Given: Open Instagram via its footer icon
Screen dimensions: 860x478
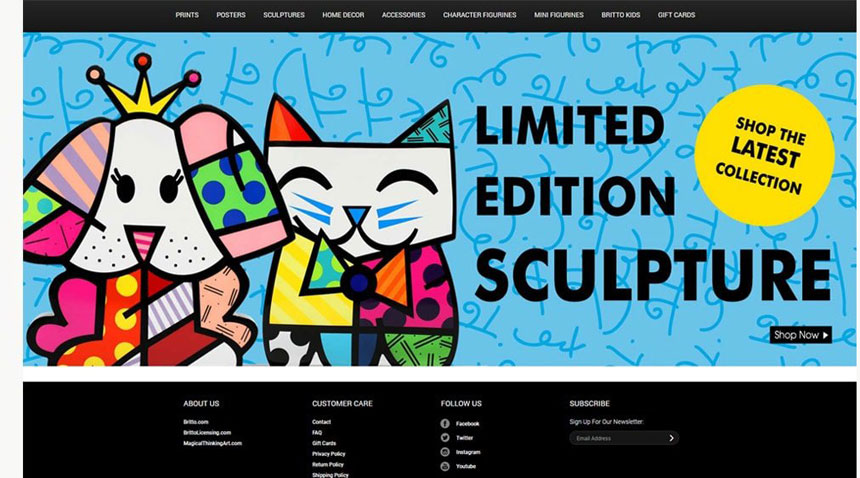Looking at the screenshot, I should (445, 452).
